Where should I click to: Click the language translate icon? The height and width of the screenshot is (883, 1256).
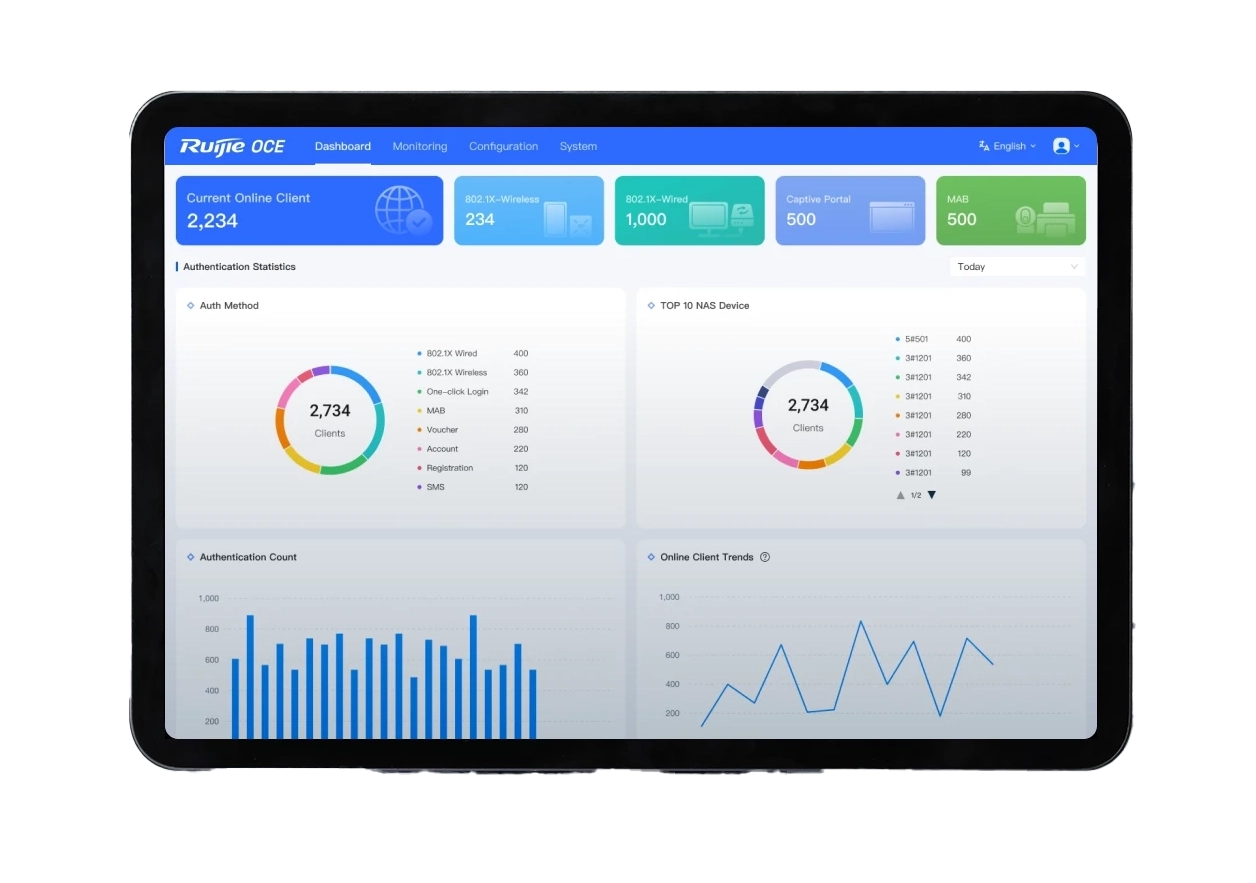pos(984,146)
